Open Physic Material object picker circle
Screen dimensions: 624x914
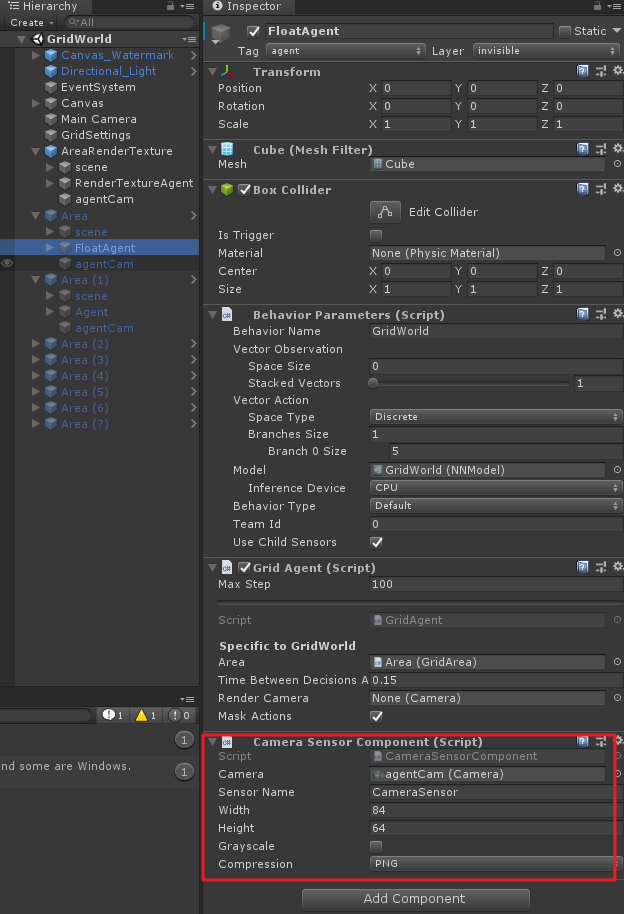617,253
